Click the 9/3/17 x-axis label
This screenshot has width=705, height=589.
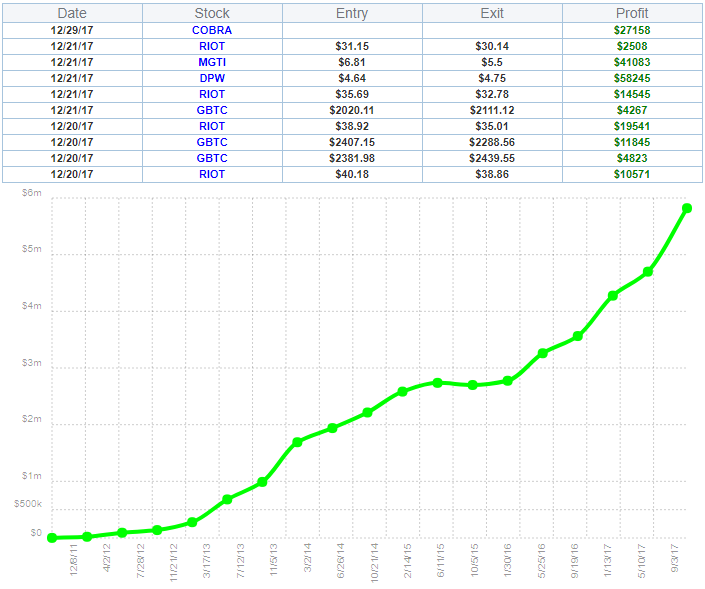[675, 558]
